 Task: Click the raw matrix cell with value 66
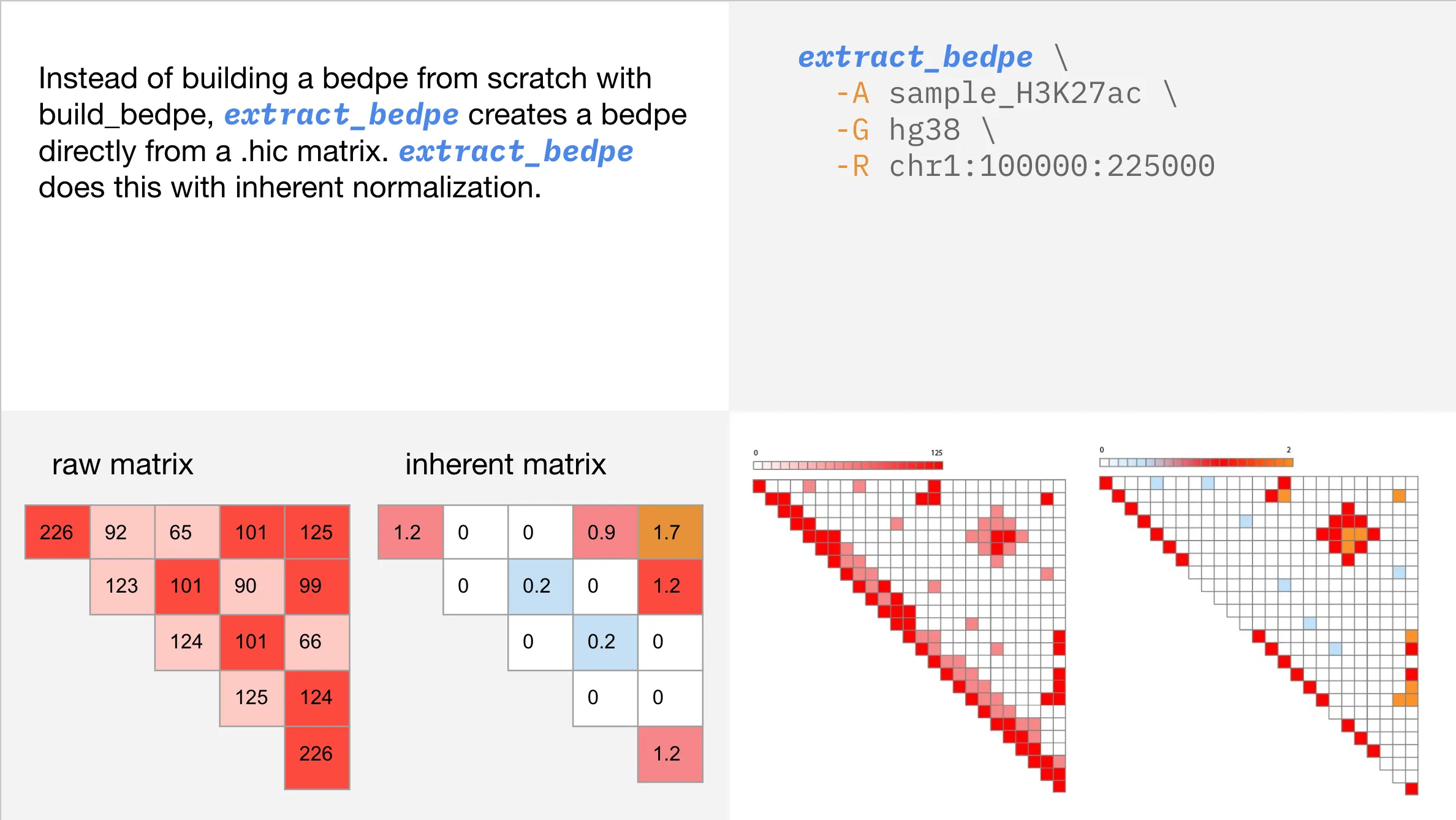coord(317,642)
